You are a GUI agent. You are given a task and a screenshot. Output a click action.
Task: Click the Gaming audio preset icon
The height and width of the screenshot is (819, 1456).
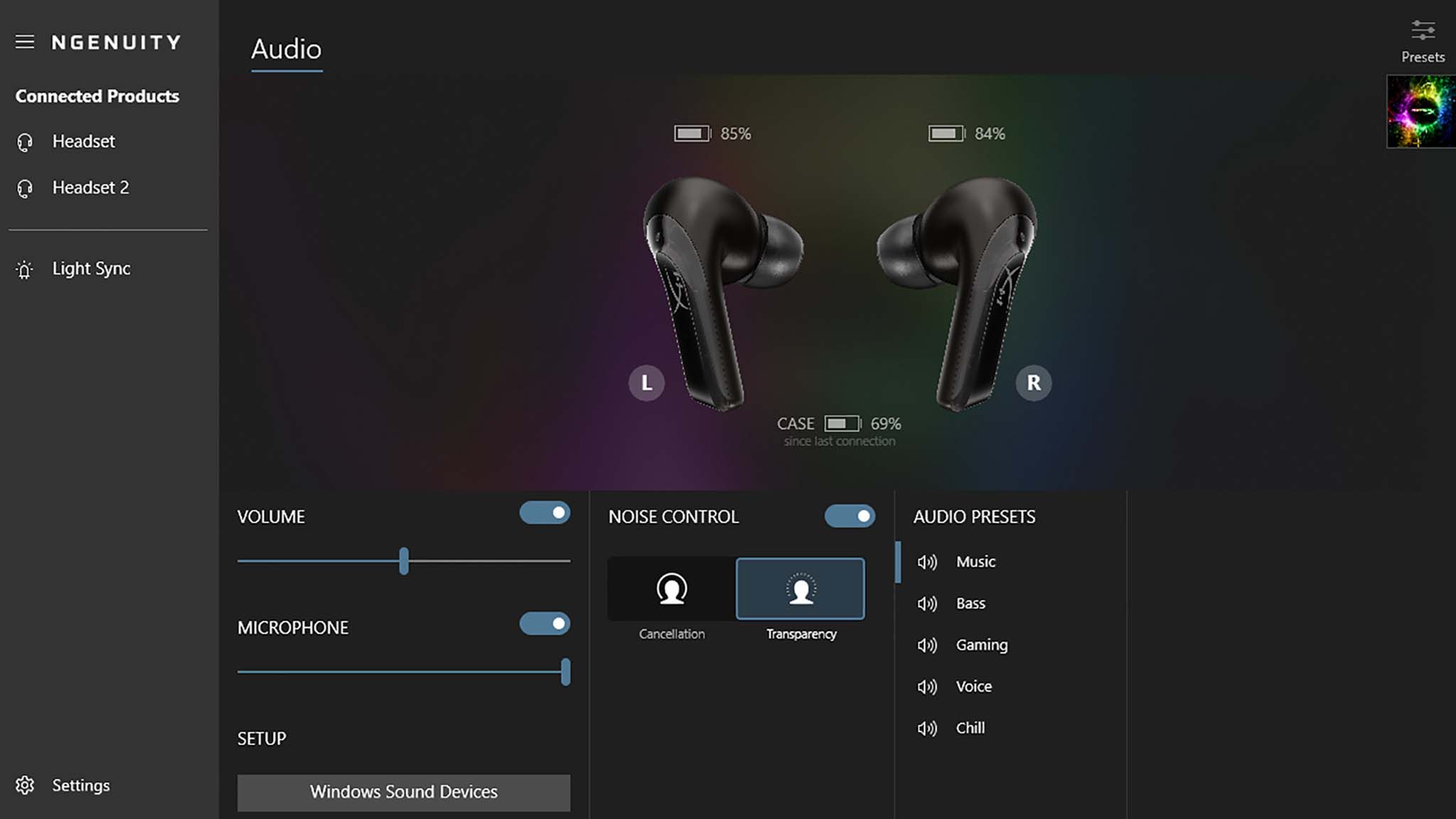(x=926, y=644)
